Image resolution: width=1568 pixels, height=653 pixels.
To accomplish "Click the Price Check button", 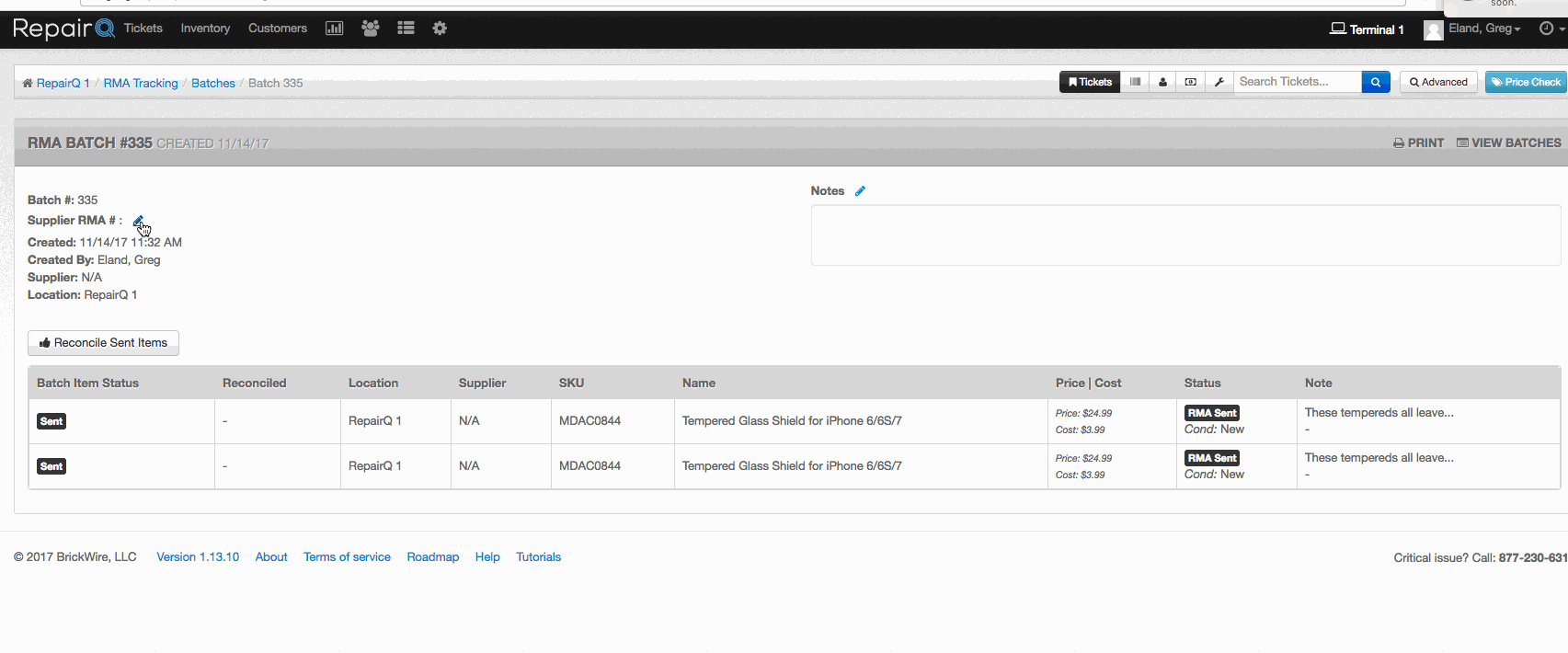I will pyautogui.click(x=1526, y=82).
